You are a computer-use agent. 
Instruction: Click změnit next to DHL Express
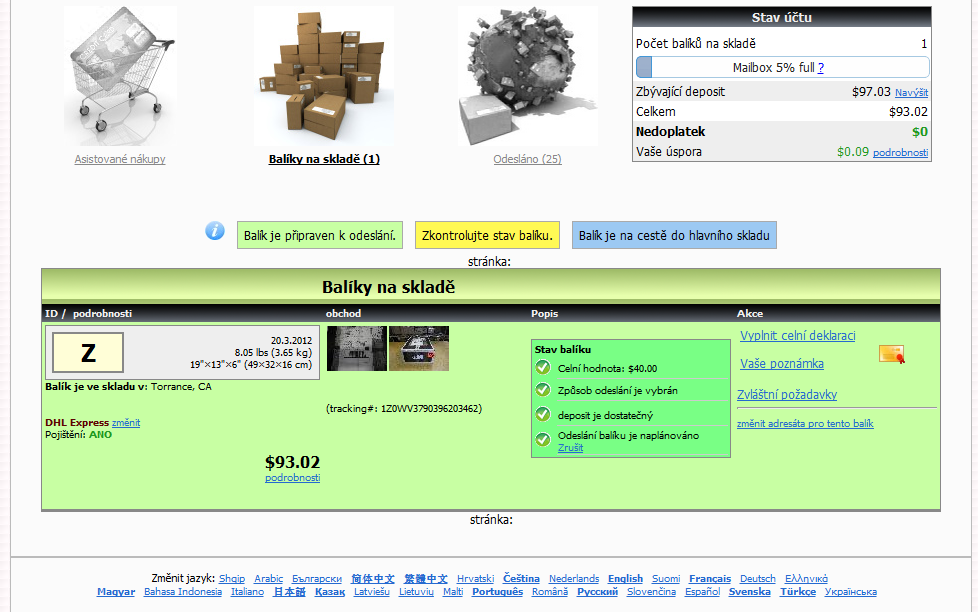pyautogui.click(x=126, y=422)
